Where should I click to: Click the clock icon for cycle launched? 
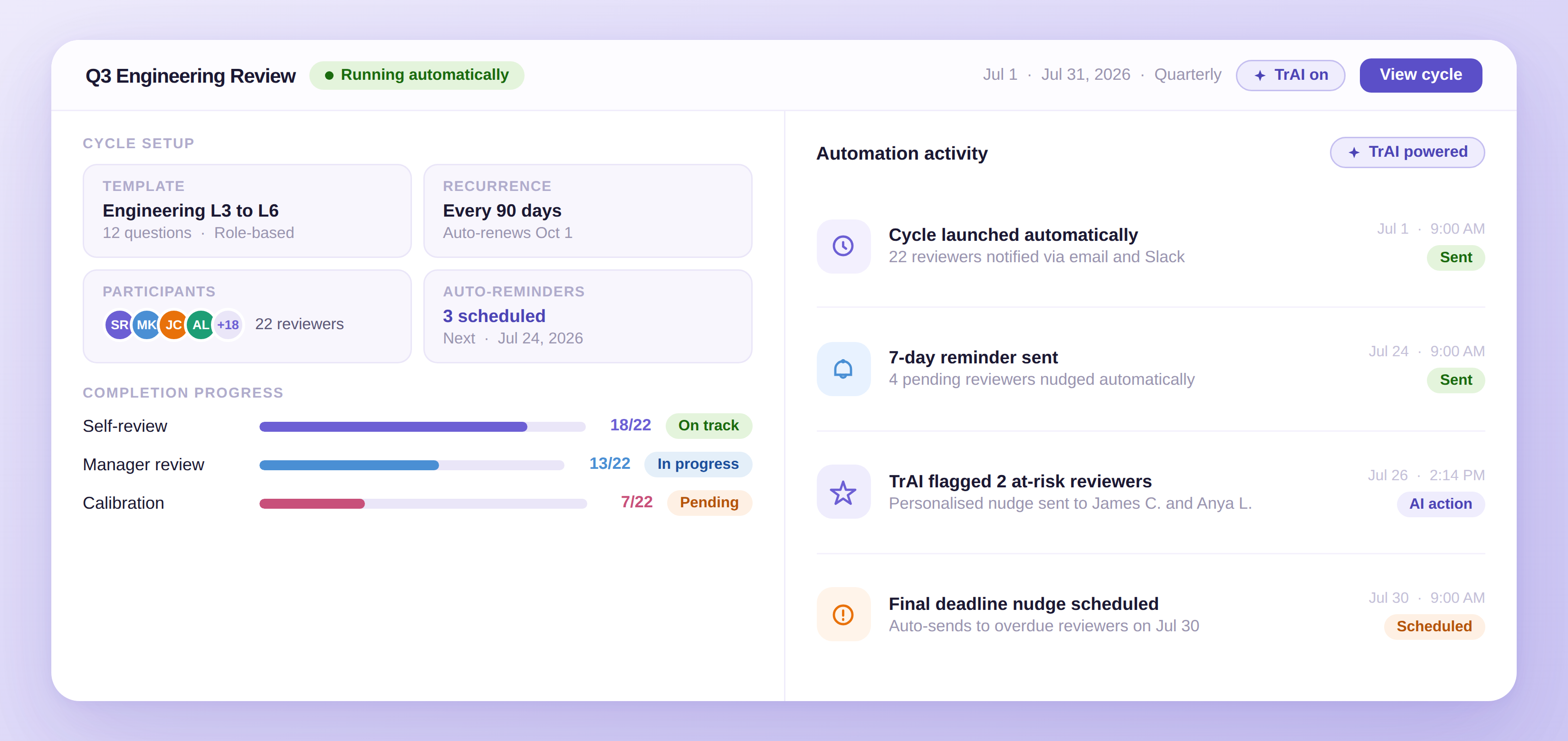[843, 247]
